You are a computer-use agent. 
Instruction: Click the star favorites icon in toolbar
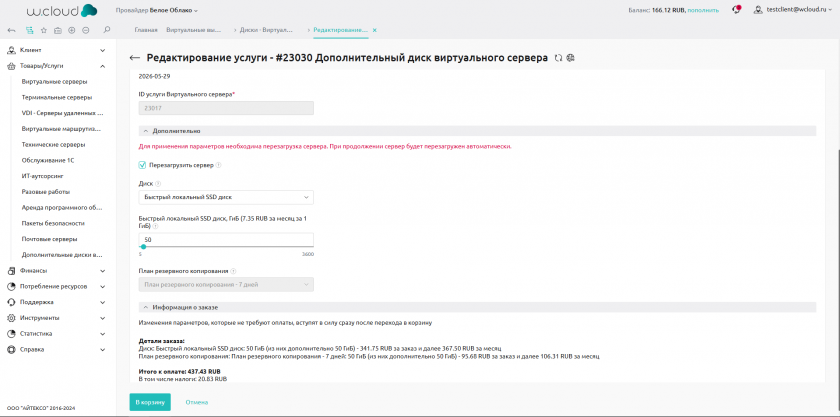pyautogui.click(x=43, y=30)
